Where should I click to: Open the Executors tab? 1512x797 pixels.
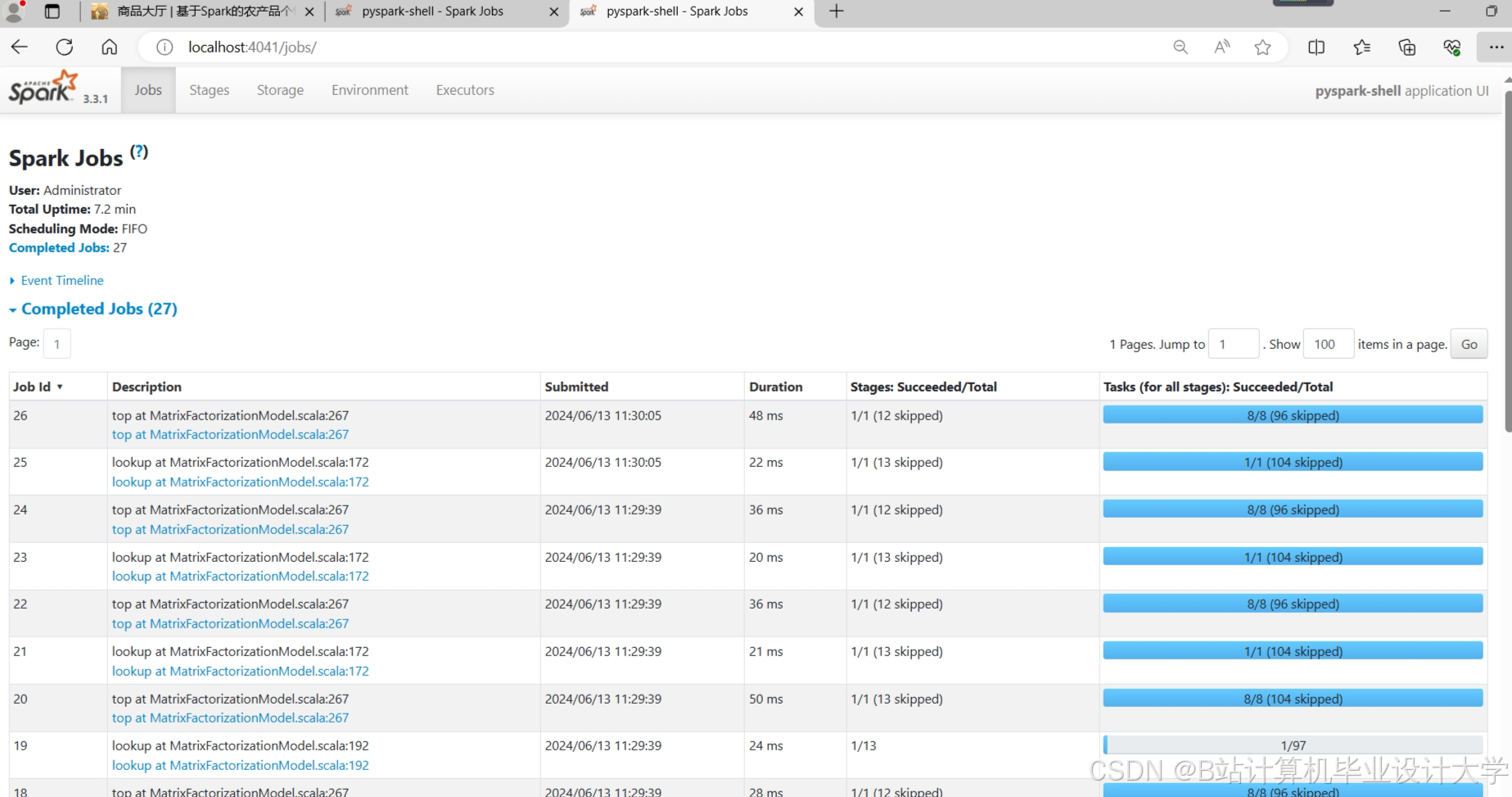464,90
